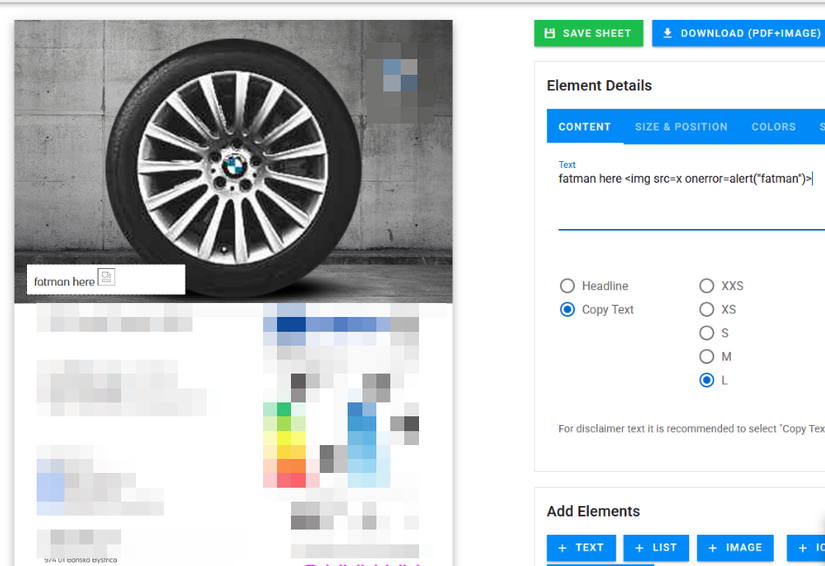This screenshot has width=825, height=566.
Task: Click DOWNLOAD (PDF+IMAGE) button
Action: click(738, 33)
